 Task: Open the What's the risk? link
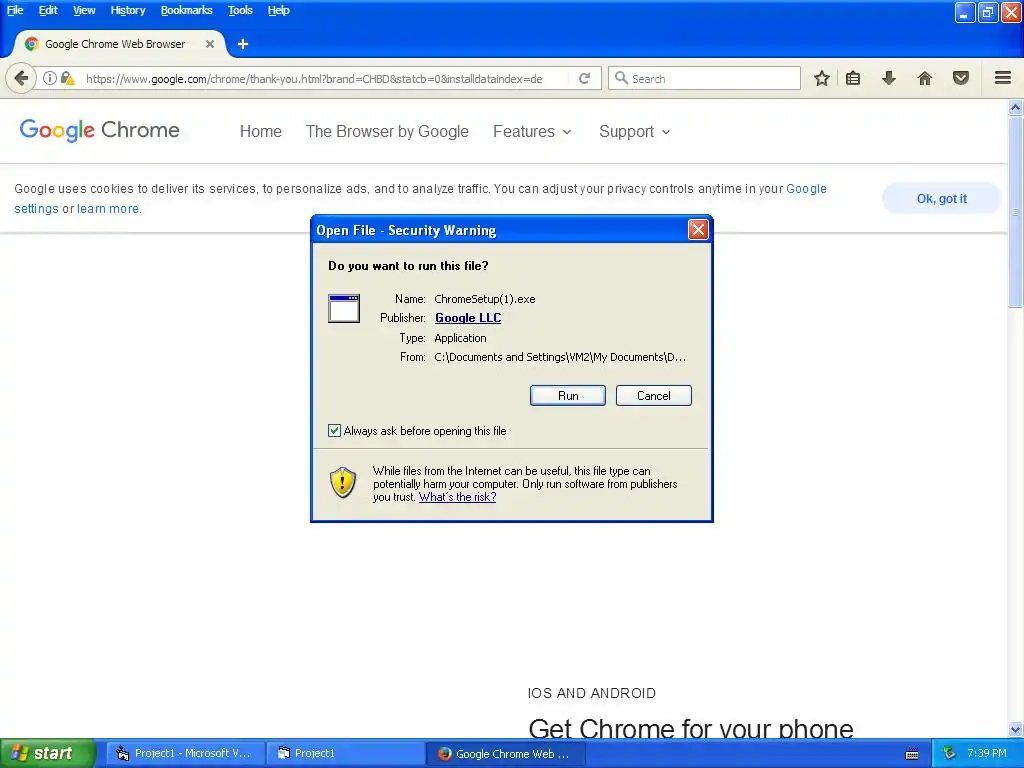[457, 497]
